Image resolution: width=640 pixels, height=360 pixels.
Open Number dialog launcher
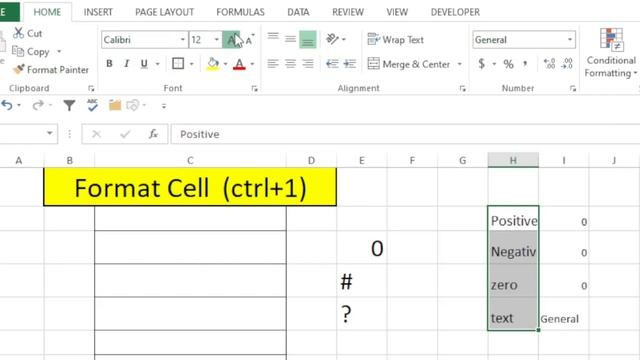coord(573,88)
